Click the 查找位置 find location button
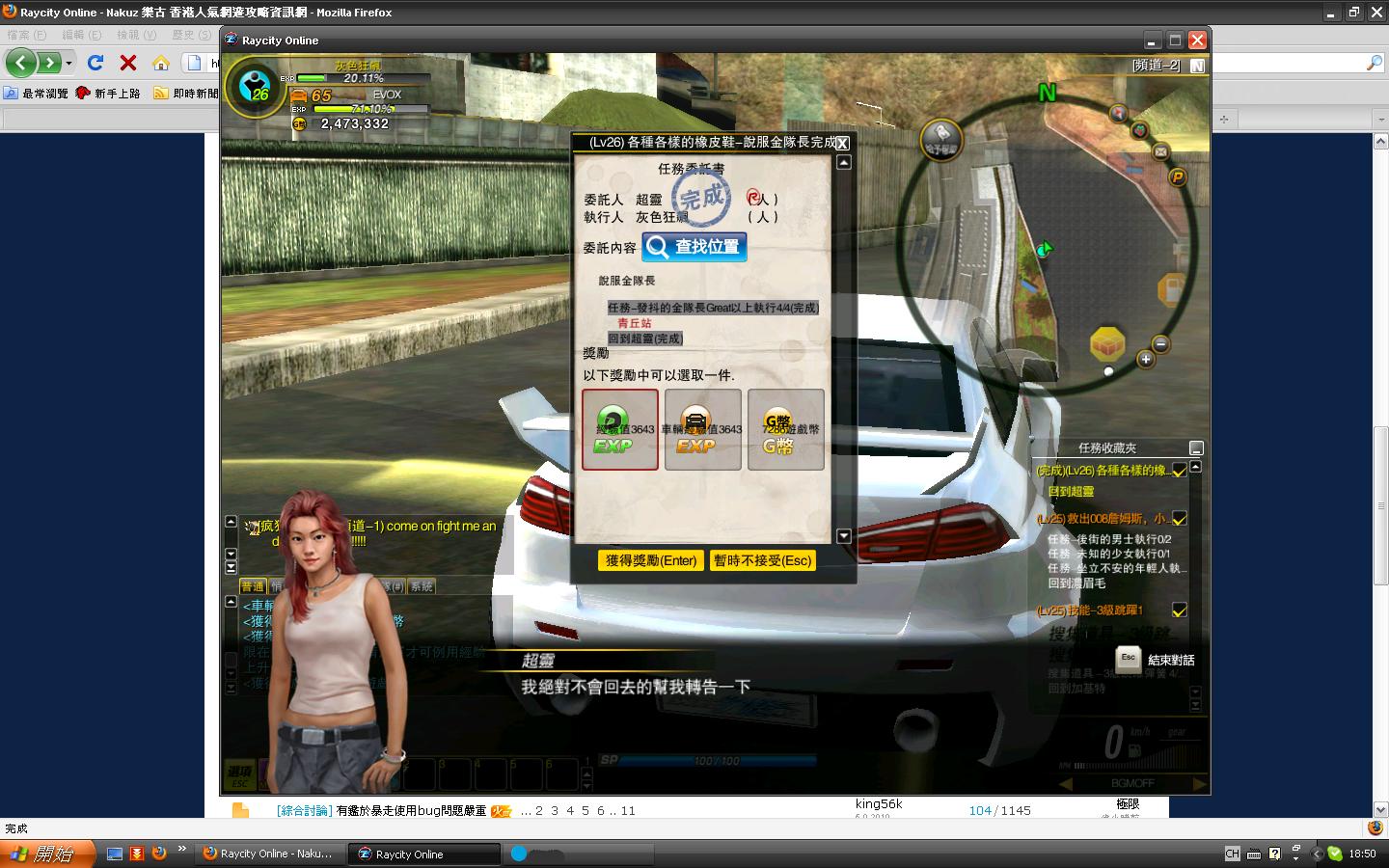This screenshot has width=1389, height=868. [694, 247]
